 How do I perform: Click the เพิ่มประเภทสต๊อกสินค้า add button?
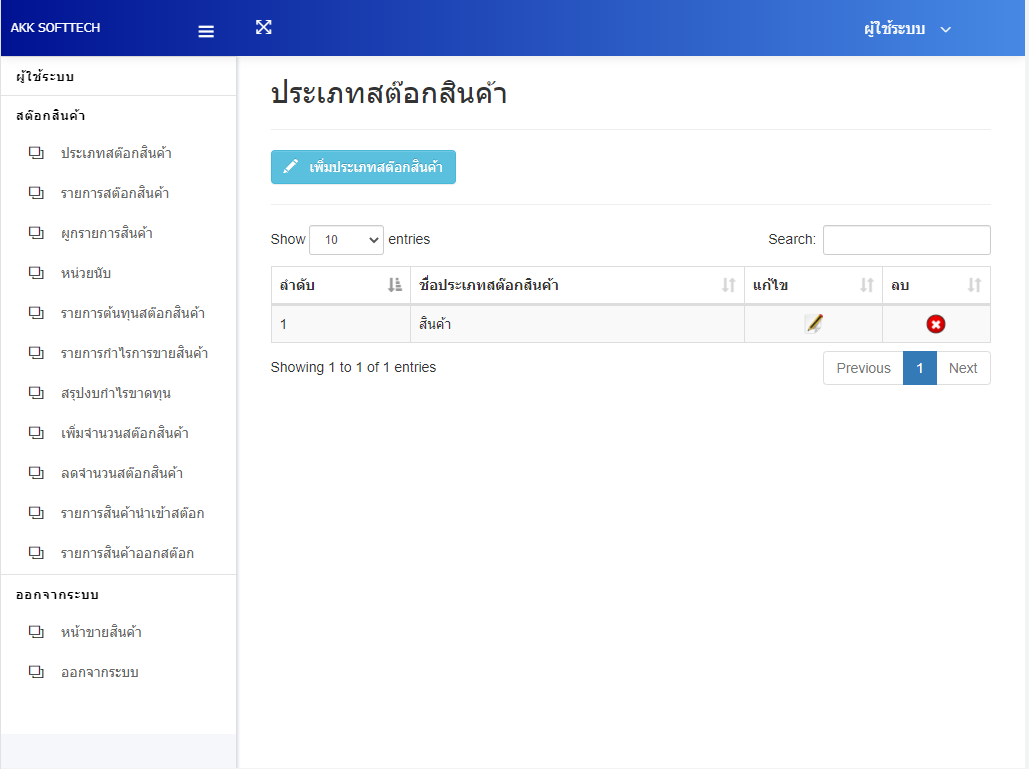pyautogui.click(x=363, y=167)
